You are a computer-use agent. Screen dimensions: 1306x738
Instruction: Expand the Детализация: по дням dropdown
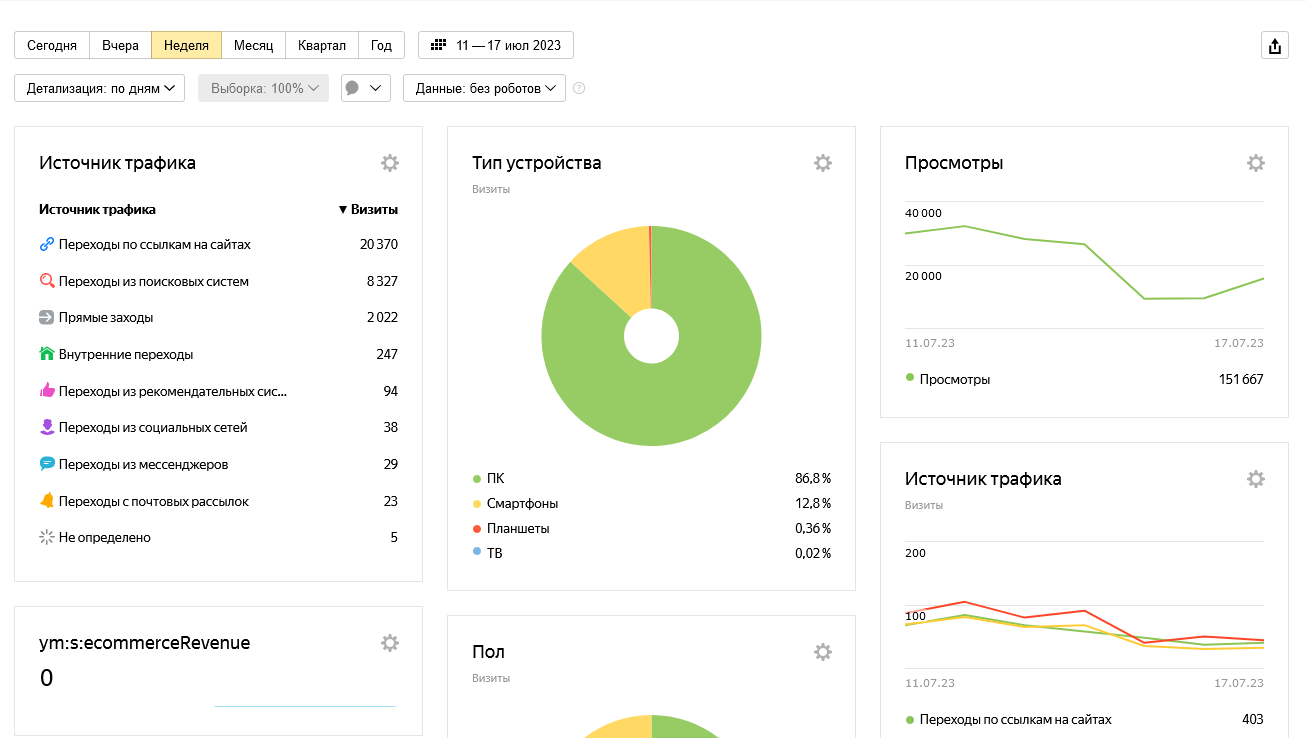coord(100,88)
